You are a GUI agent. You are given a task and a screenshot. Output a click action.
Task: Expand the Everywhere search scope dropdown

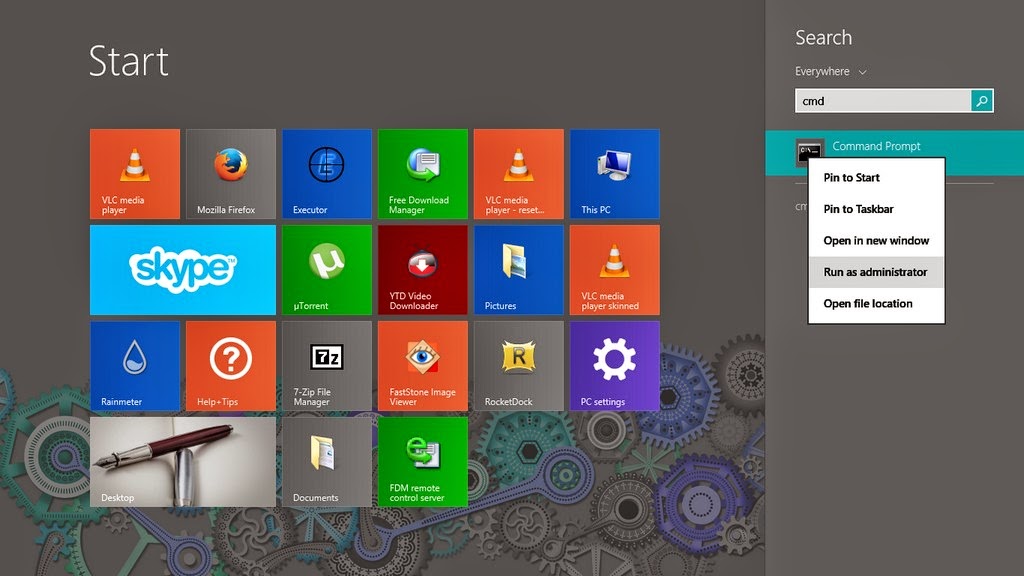(830, 71)
